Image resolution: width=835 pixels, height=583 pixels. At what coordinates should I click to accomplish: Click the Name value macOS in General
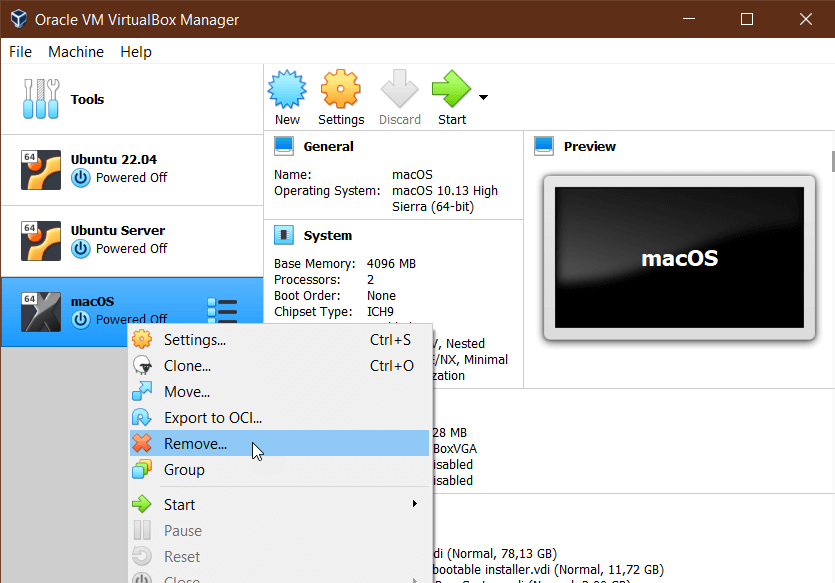[412, 175]
